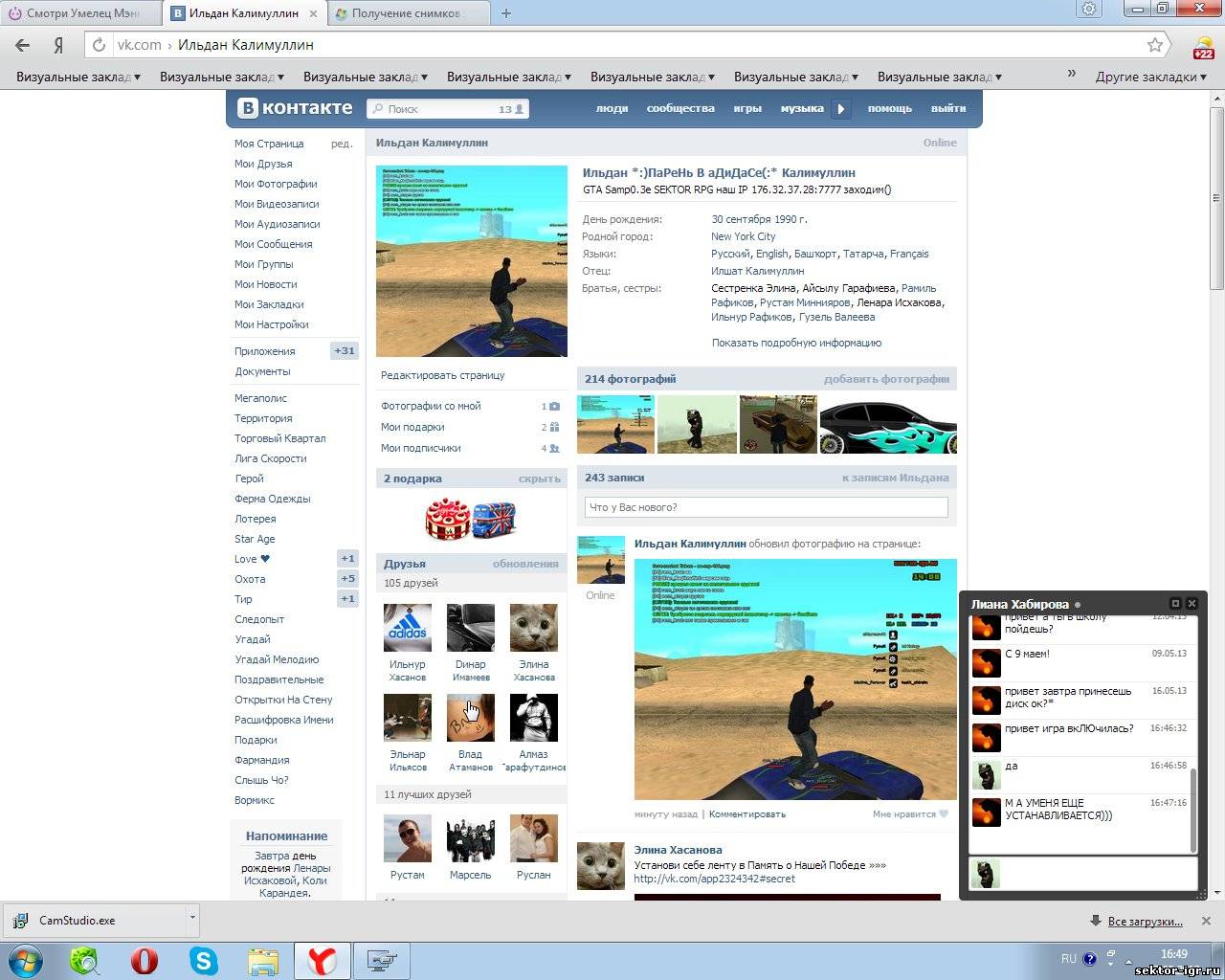The width and height of the screenshot is (1225, 980).
Task: Open file explorer folder in taskbar
Action: (262, 961)
